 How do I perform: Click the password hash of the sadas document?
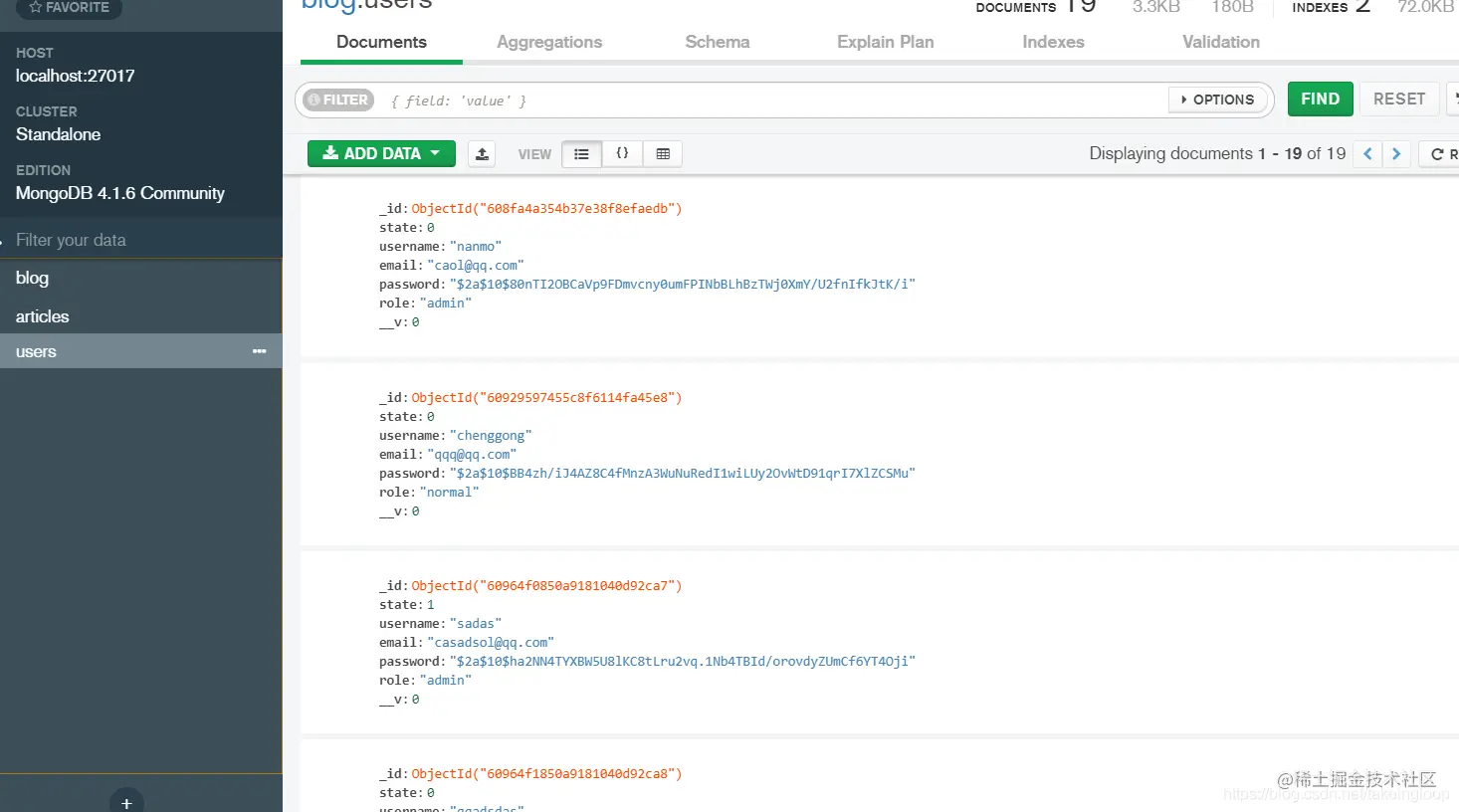pyautogui.click(x=683, y=662)
